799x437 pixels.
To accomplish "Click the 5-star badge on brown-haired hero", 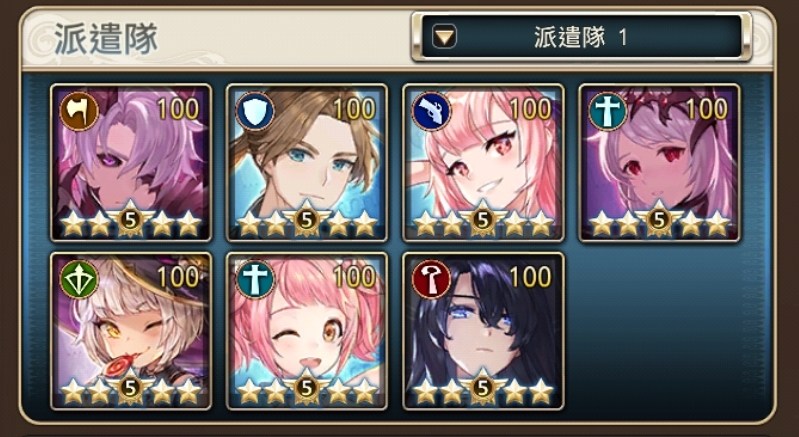I will [x=306, y=221].
